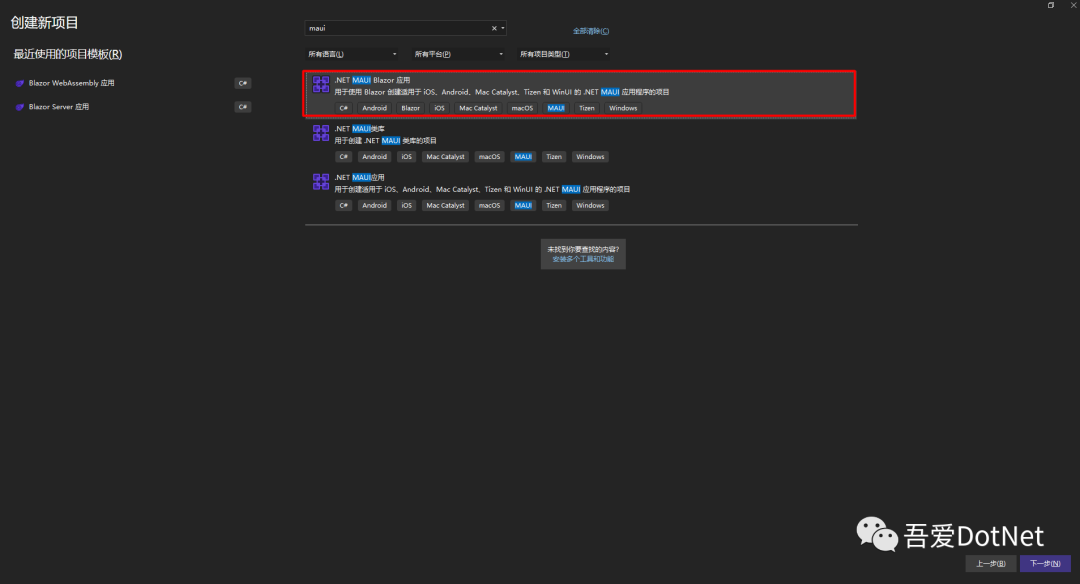Clear the maui search text with X
The height and width of the screenshot is (584, 1080).
(x=494, y=28)
